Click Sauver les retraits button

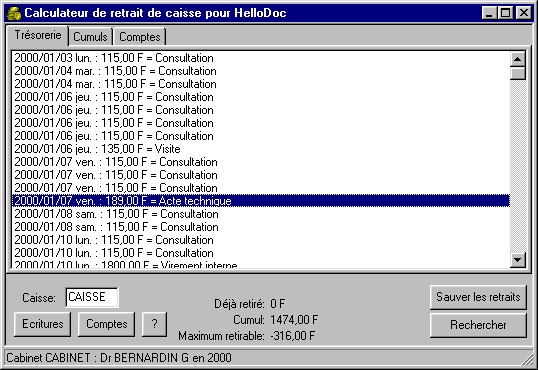point(478,297)
